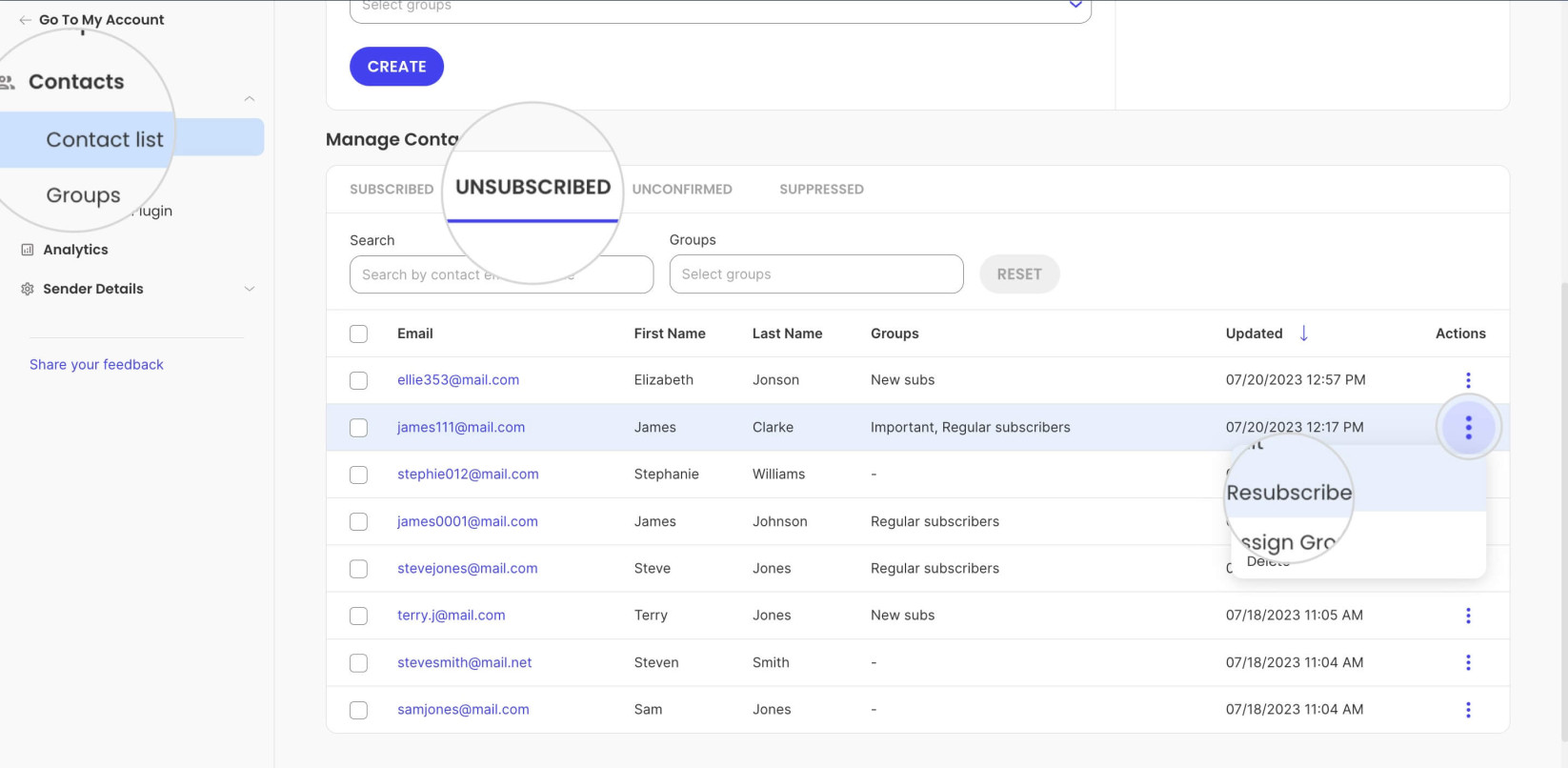Open the Groups filter Select groups field
This screenshot has width=1568, height=768.
click(816, 274)
